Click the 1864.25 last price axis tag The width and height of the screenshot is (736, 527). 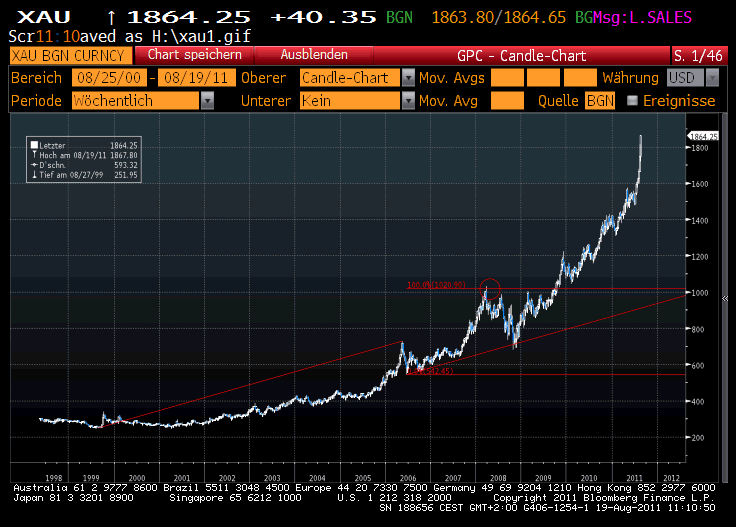[x=704, y=137]
